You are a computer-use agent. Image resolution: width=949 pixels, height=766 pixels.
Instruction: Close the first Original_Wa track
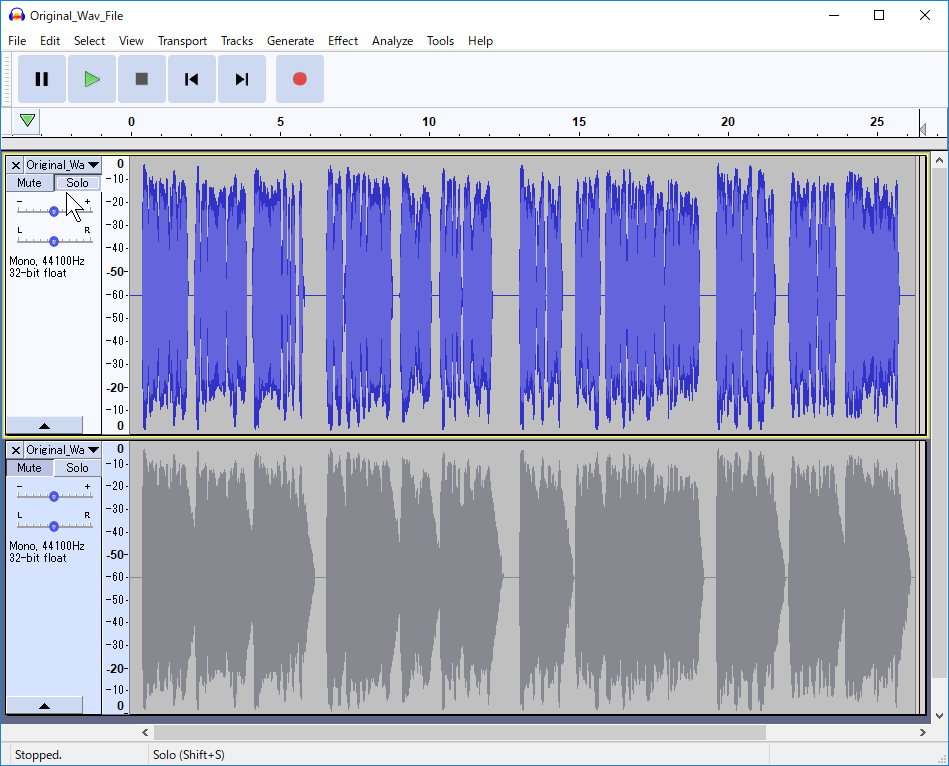tap(16, 165)
